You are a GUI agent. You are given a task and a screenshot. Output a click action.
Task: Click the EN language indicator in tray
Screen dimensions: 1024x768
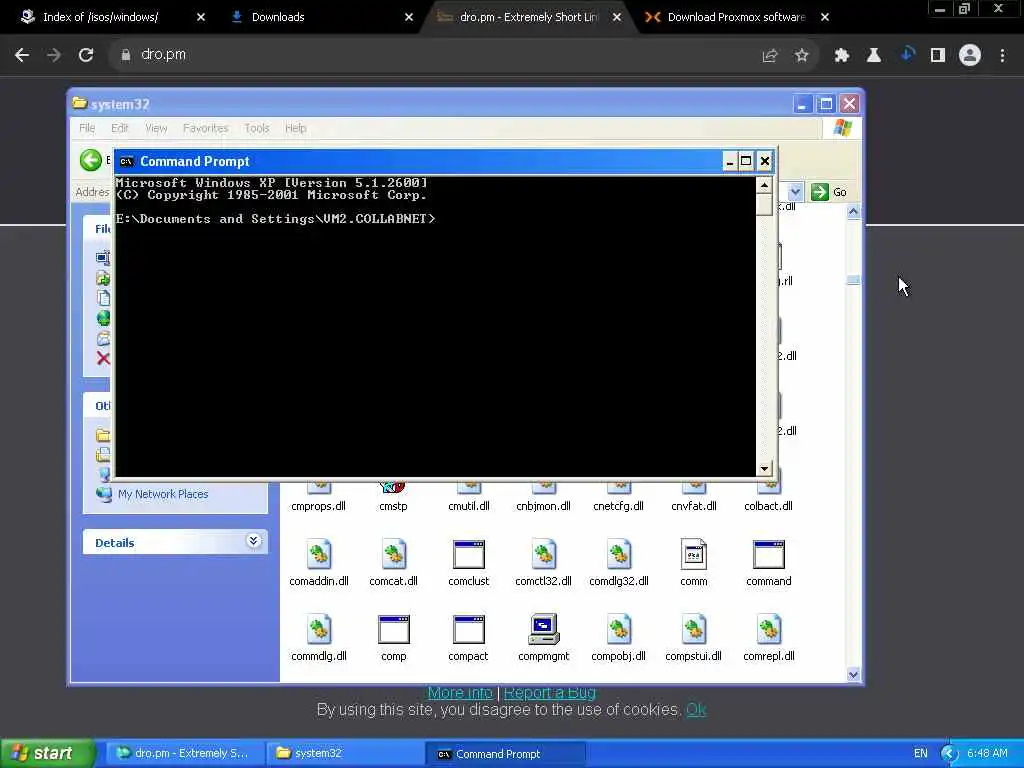click(x=921, y=753)
